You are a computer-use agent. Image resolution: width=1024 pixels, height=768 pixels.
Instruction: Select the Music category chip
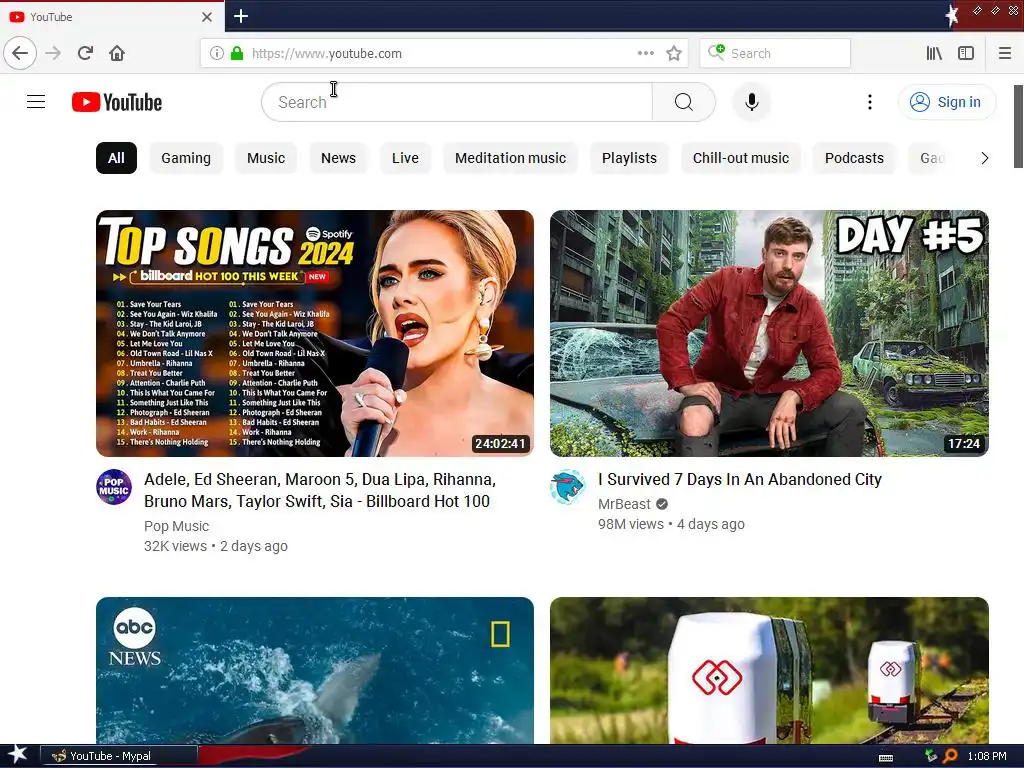click(266, 158)
